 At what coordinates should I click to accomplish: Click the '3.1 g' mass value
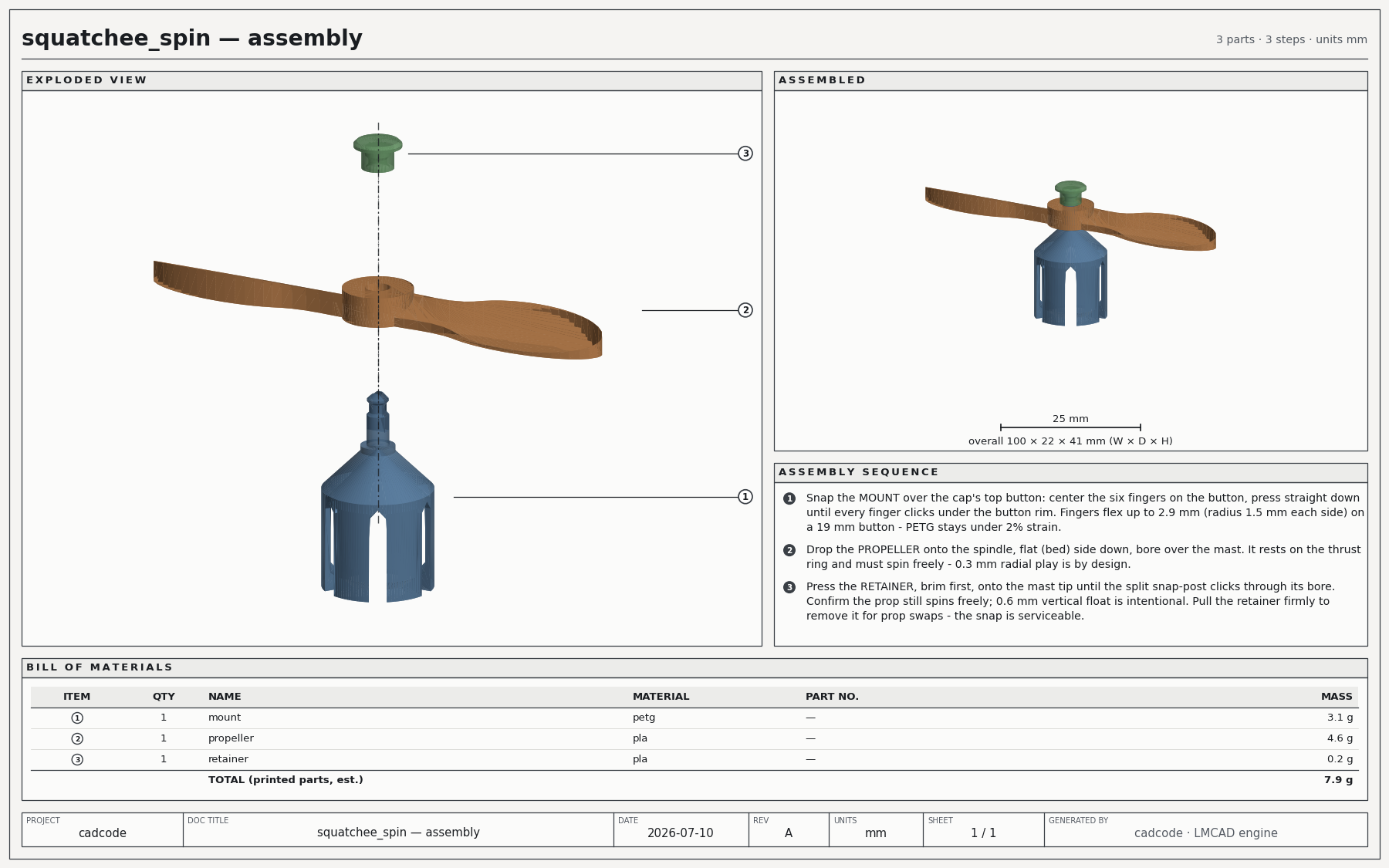click(1340, 718)
